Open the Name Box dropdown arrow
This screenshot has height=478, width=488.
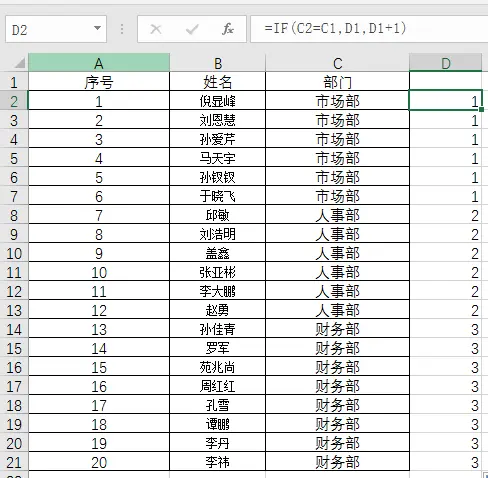pyautogui.click(x=97, y=29)
